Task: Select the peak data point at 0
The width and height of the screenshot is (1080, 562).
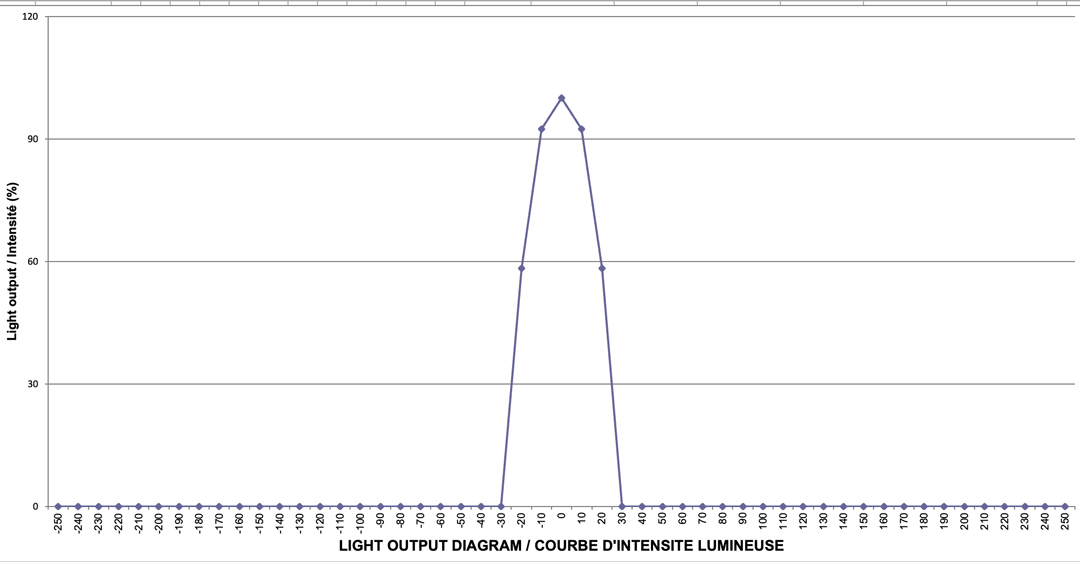Action: click(561, 98)
